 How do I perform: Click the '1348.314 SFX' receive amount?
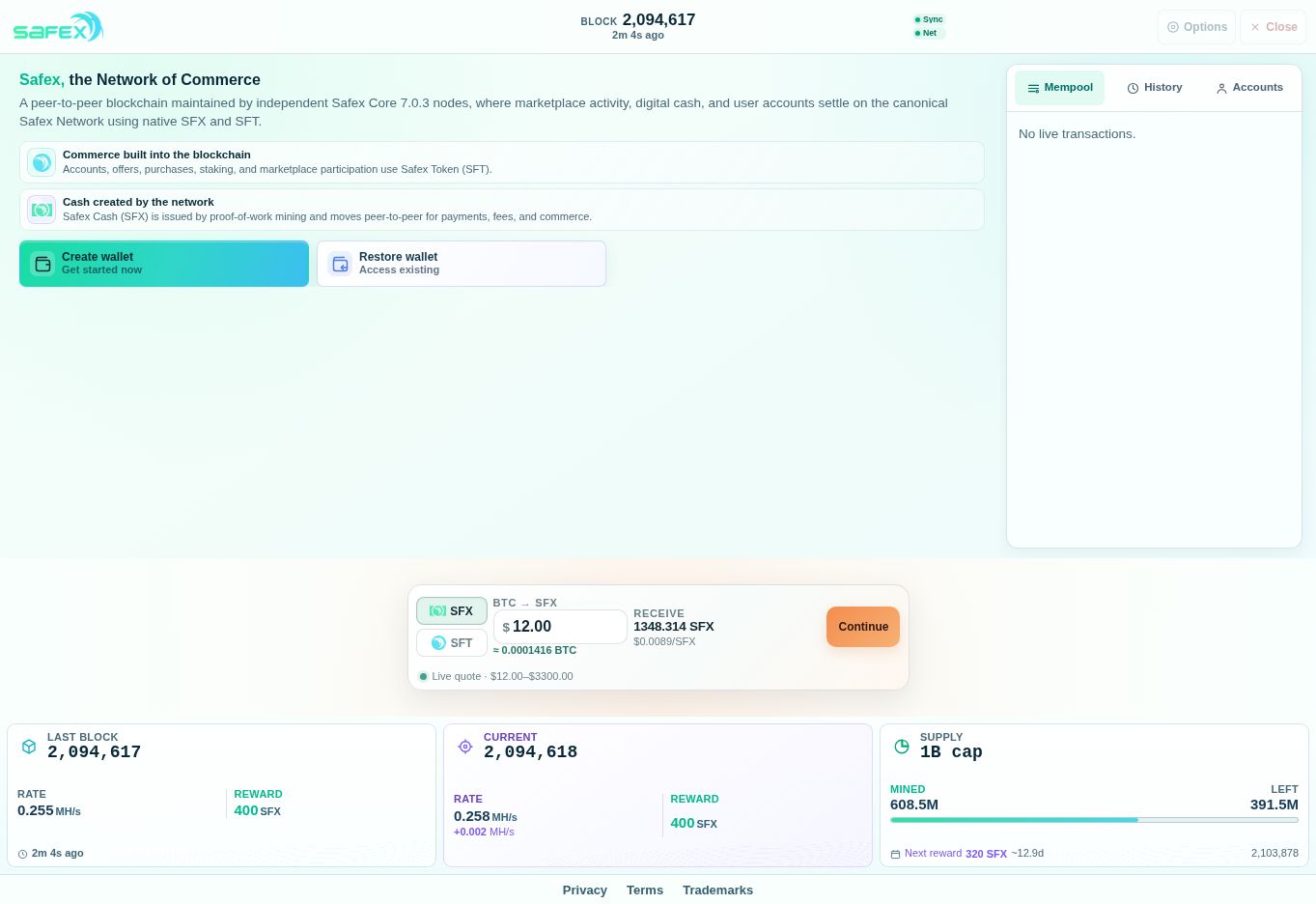[x=674, y=627]
